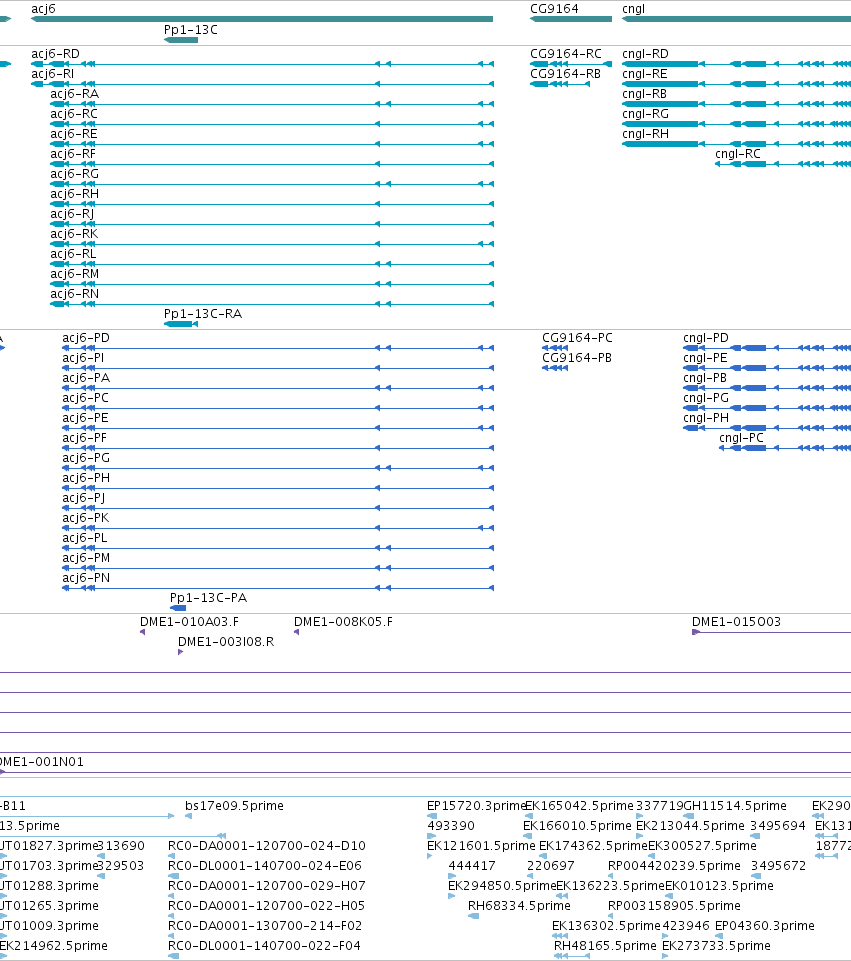Image resolution: width=851 pixels, height=961 pixels.
Task: Click transcript acj6-RM
Action: pyautogui.click(x=75, y=274)
